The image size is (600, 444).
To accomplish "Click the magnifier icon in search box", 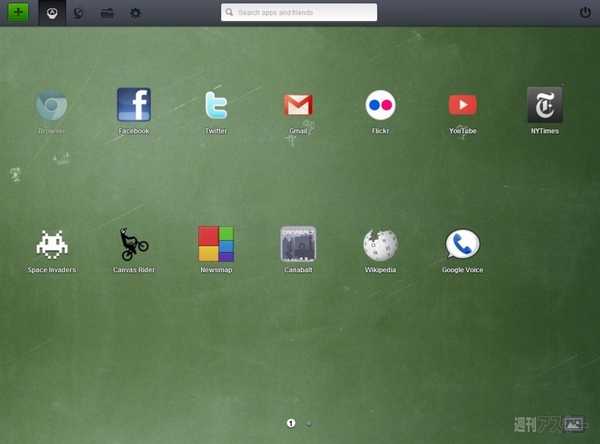I will [x=229, y=12].
